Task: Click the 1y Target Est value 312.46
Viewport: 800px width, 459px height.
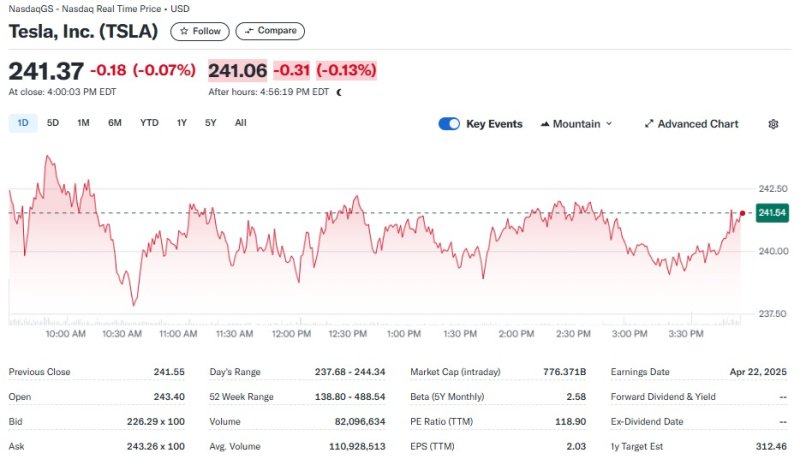Action: (771, 446)
